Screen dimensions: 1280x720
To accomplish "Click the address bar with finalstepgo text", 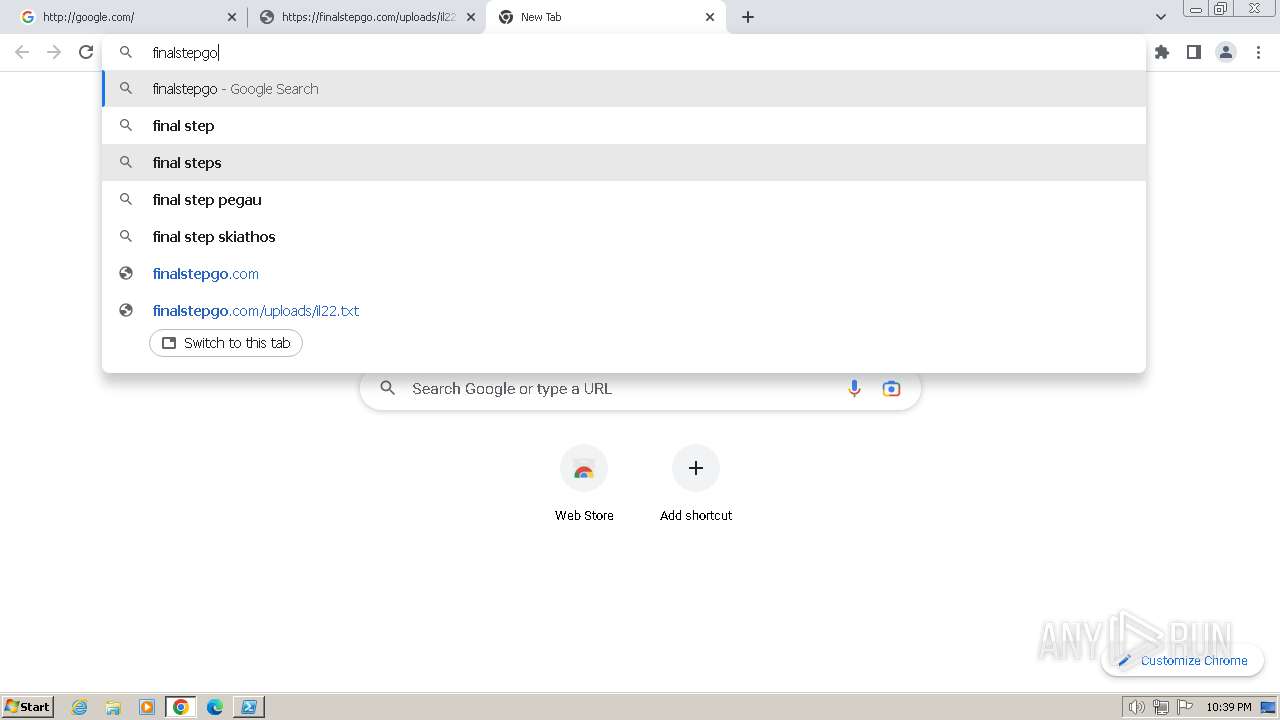I will (624, 53).
